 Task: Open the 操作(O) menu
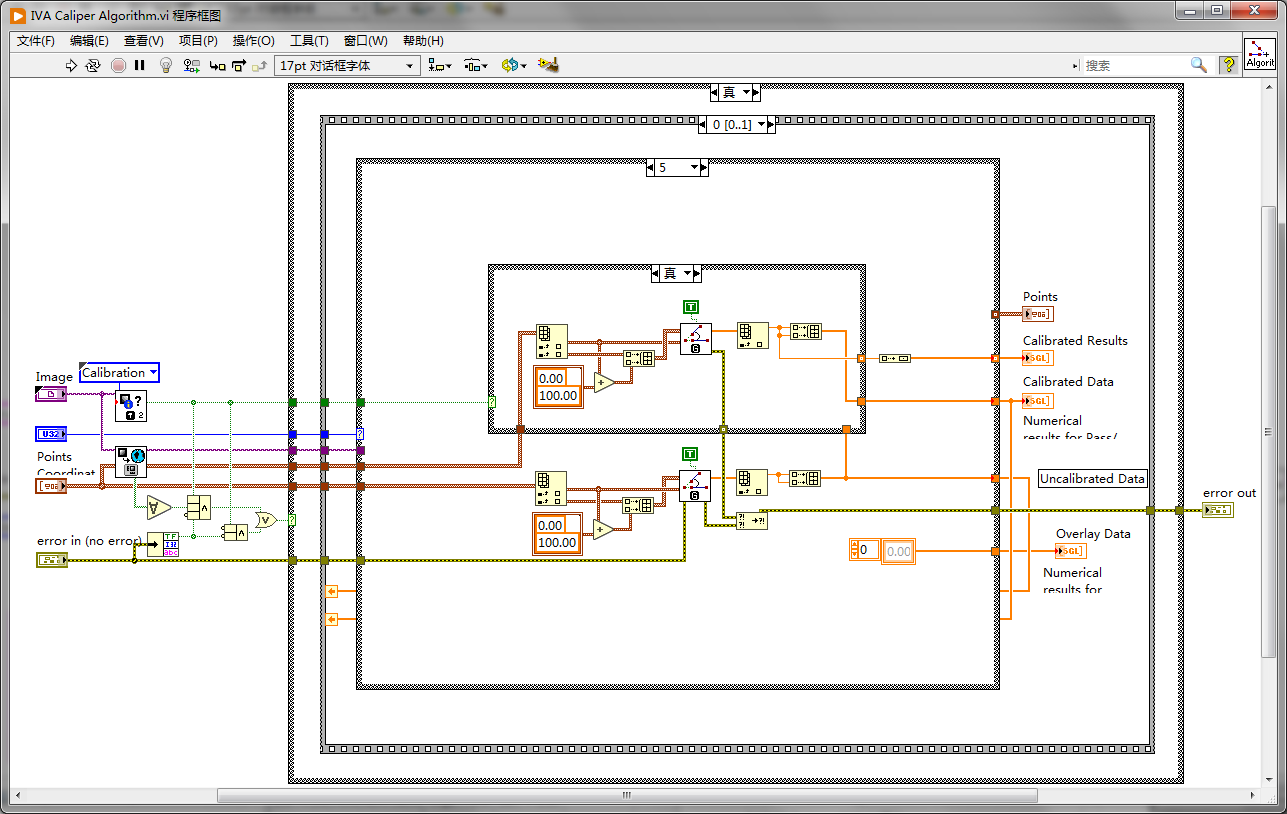(253, 41)
